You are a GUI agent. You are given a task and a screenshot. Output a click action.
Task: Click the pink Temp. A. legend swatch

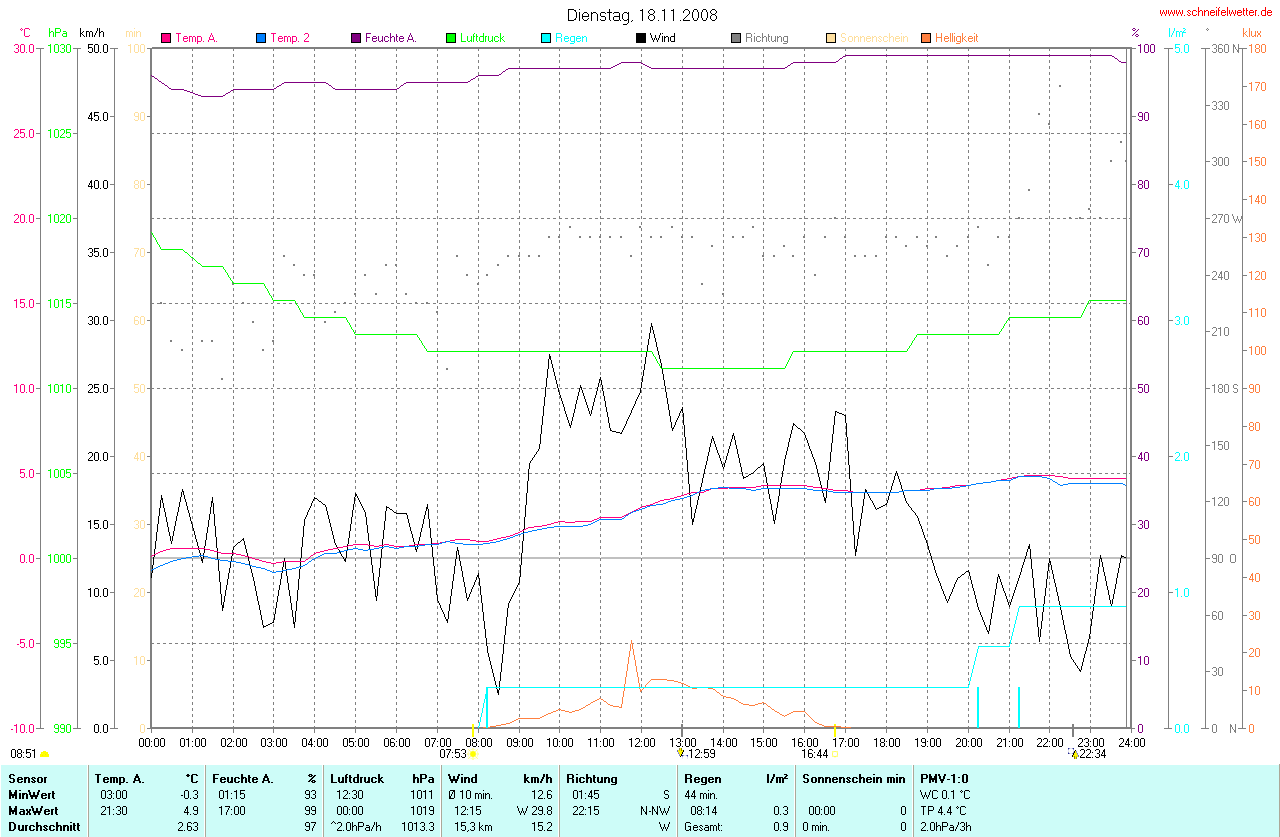166,38
